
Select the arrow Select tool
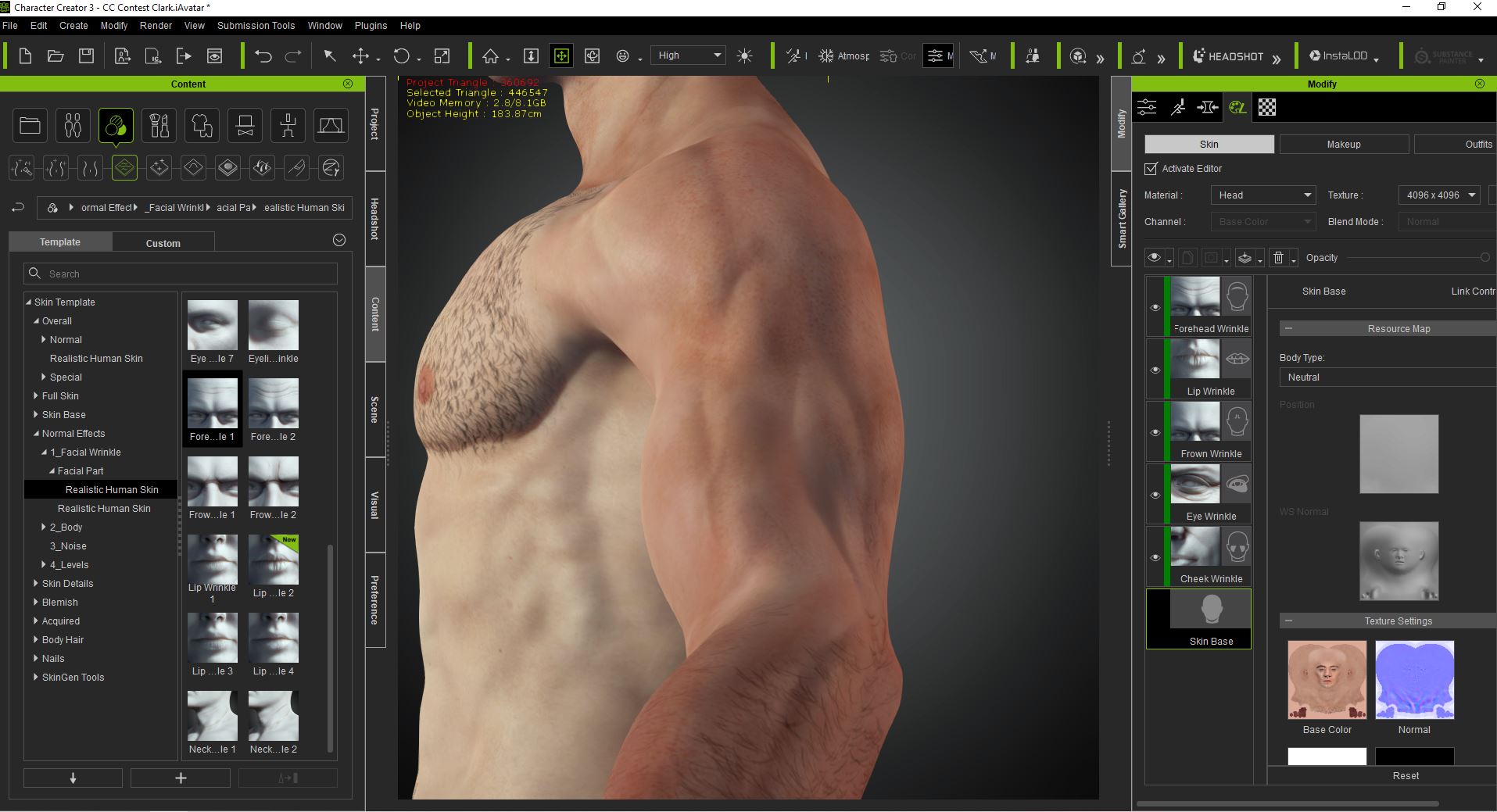pyautogui.click(x=330, y=55)
